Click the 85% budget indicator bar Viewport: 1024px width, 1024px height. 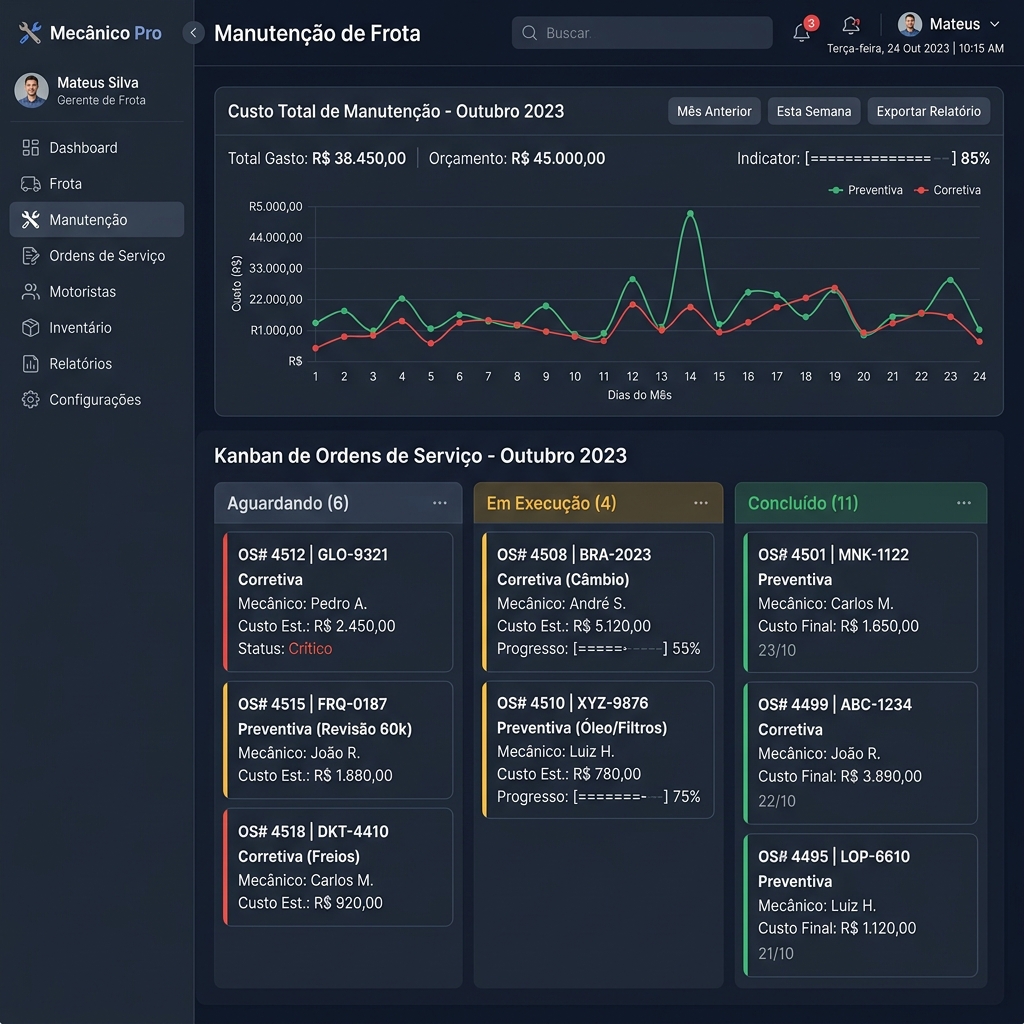(880, 159)
